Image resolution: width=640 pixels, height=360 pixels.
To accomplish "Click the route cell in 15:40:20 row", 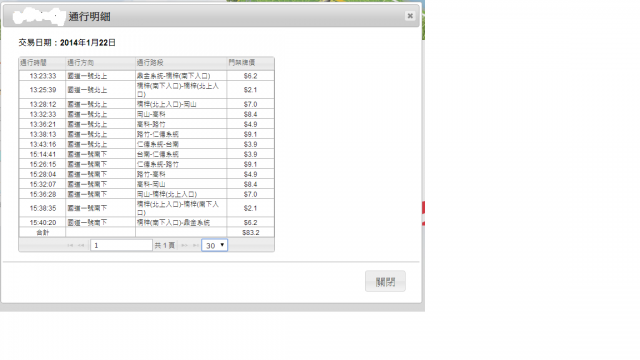I will pyautogui.click(x=181, y=222).
